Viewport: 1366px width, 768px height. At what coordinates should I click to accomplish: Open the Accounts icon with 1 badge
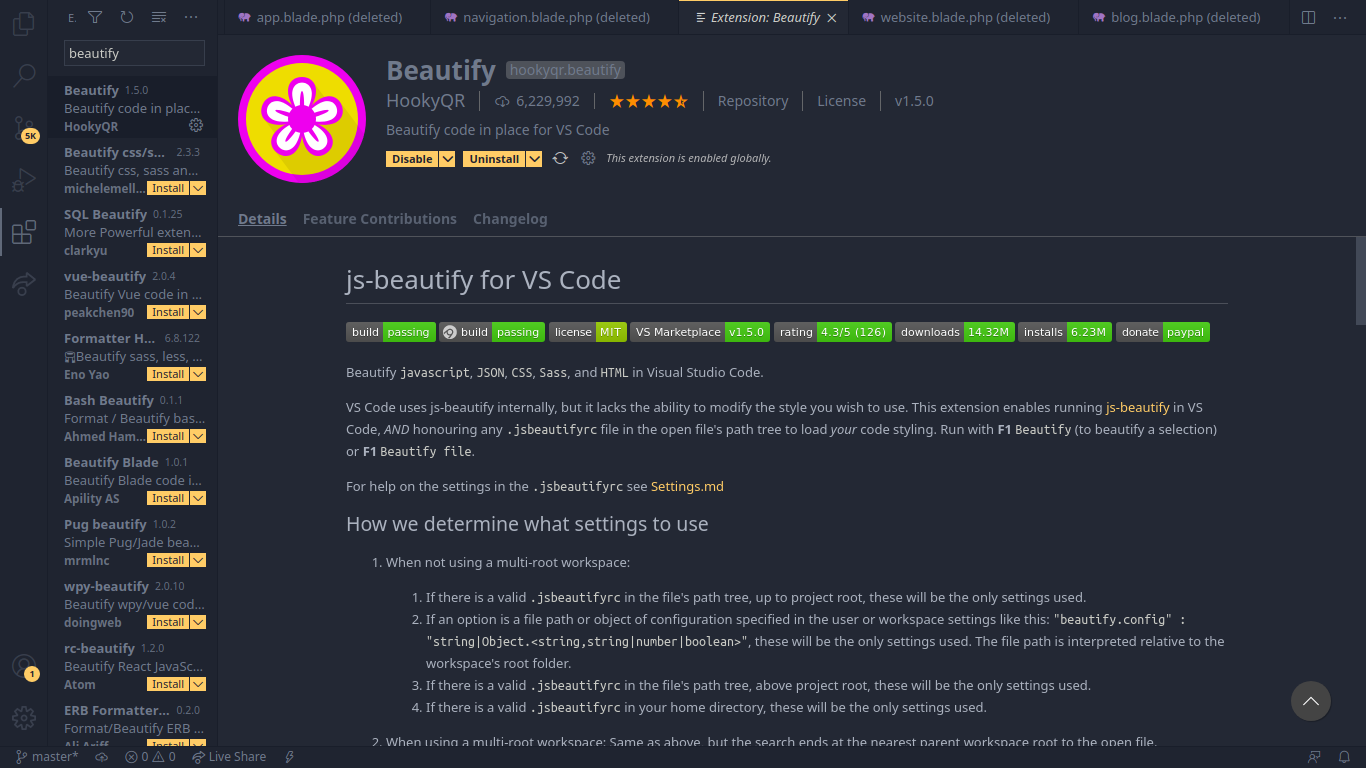click(x=24, y=667)
